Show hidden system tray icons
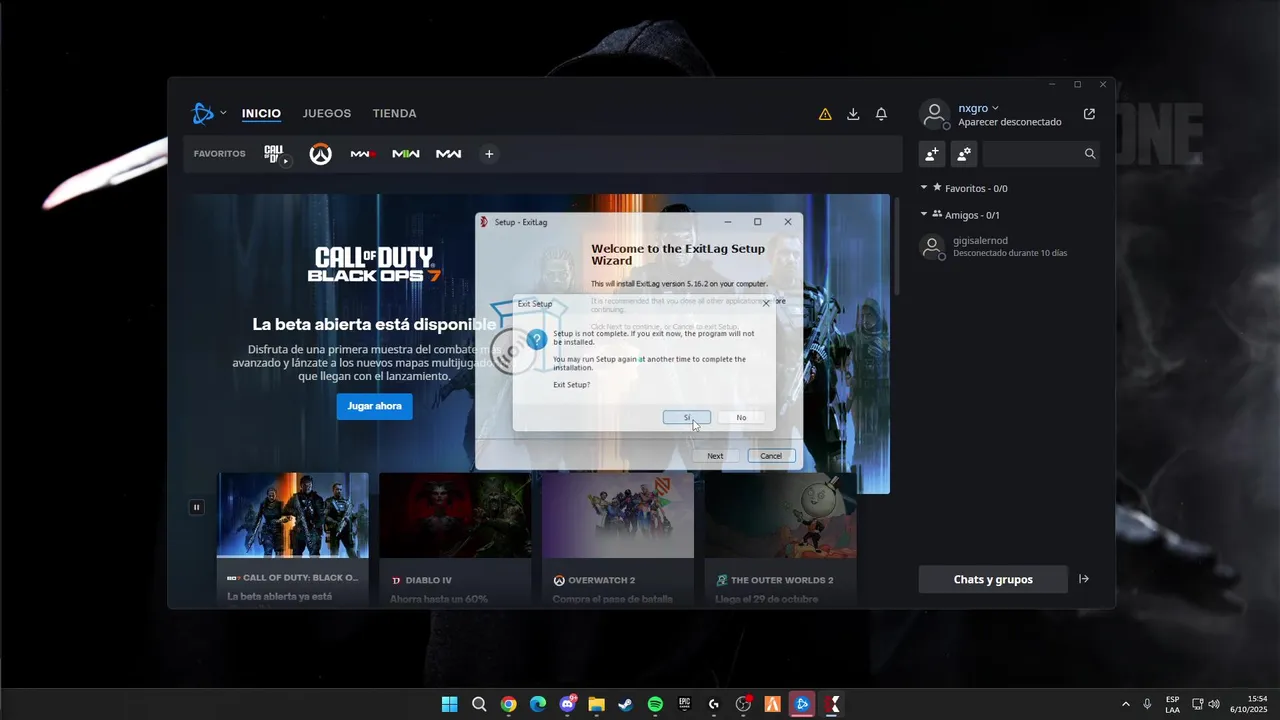Screen dimensions: 1280x720 [x=1126, y=704]
